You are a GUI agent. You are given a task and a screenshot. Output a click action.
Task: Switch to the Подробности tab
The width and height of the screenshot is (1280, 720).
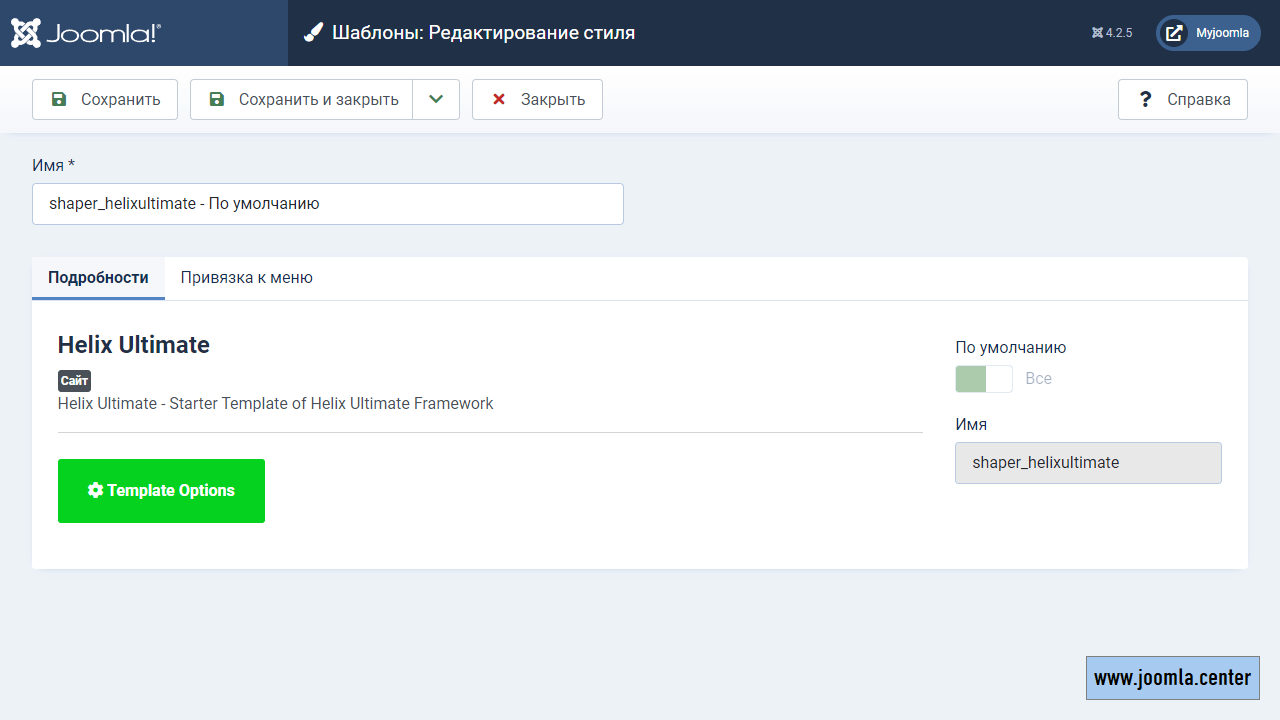pyautogui.click(x=98, y=278)
